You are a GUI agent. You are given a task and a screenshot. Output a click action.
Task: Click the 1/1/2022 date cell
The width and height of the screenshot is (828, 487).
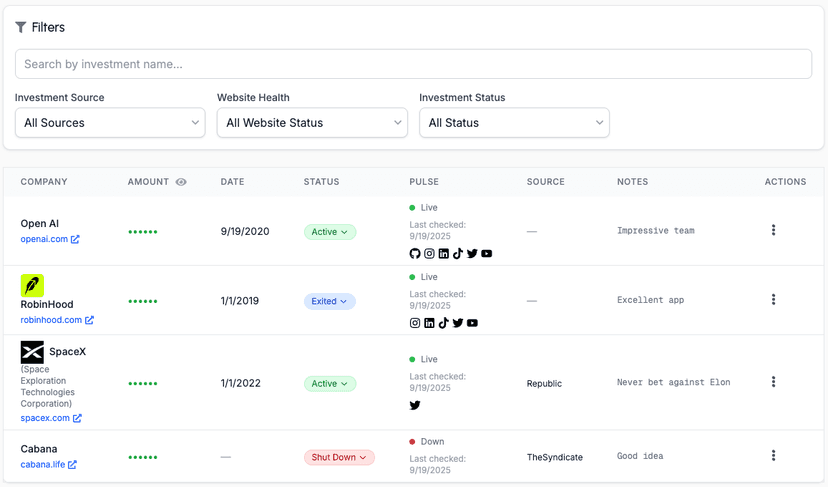coord(241,383)
